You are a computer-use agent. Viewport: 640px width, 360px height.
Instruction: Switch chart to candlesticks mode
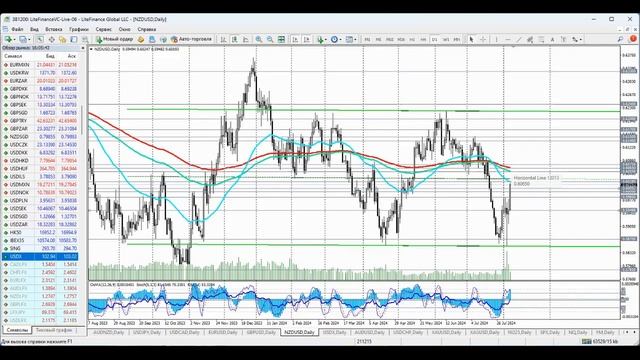[x=234, y=39]
